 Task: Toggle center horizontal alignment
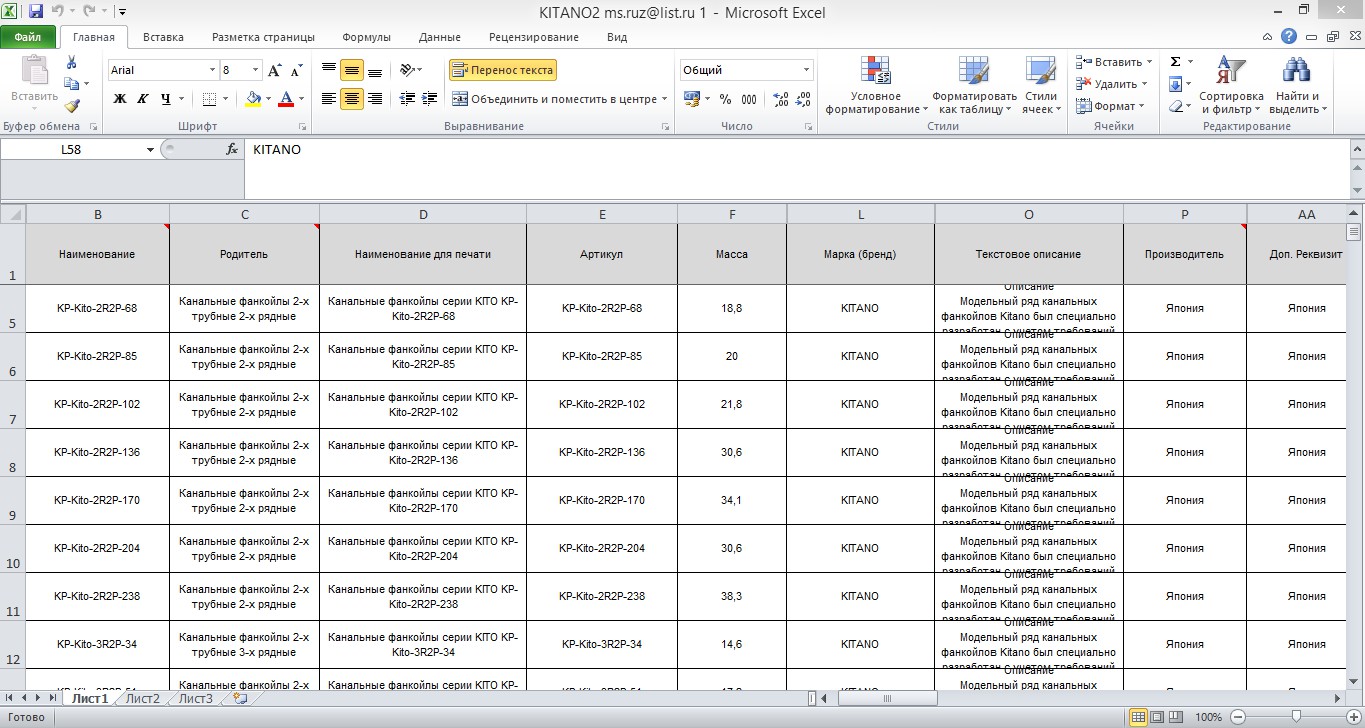(351, 99)
